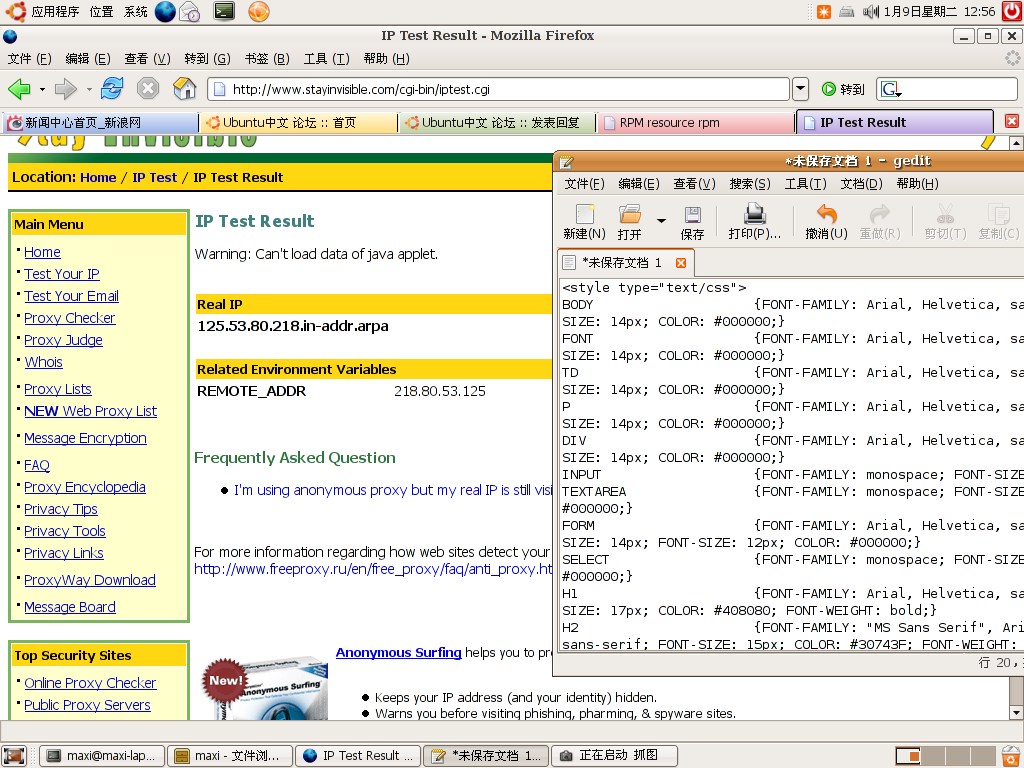Switch to the maxi - 文件浏 taskbar button
This screenshot has height=768, width=1024.
click(230, 756)
